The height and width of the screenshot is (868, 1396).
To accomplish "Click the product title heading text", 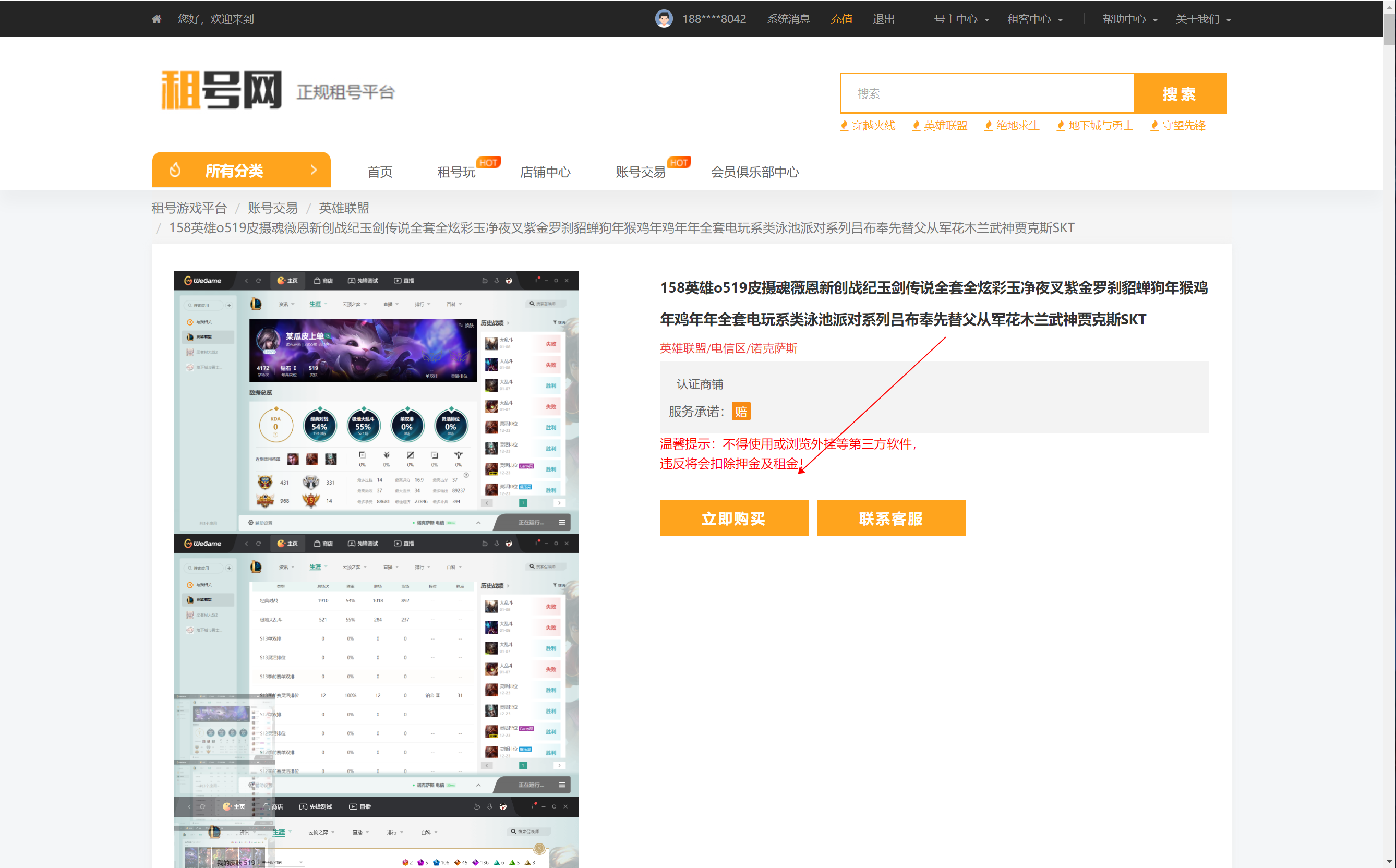I will (x=934, y=303).
